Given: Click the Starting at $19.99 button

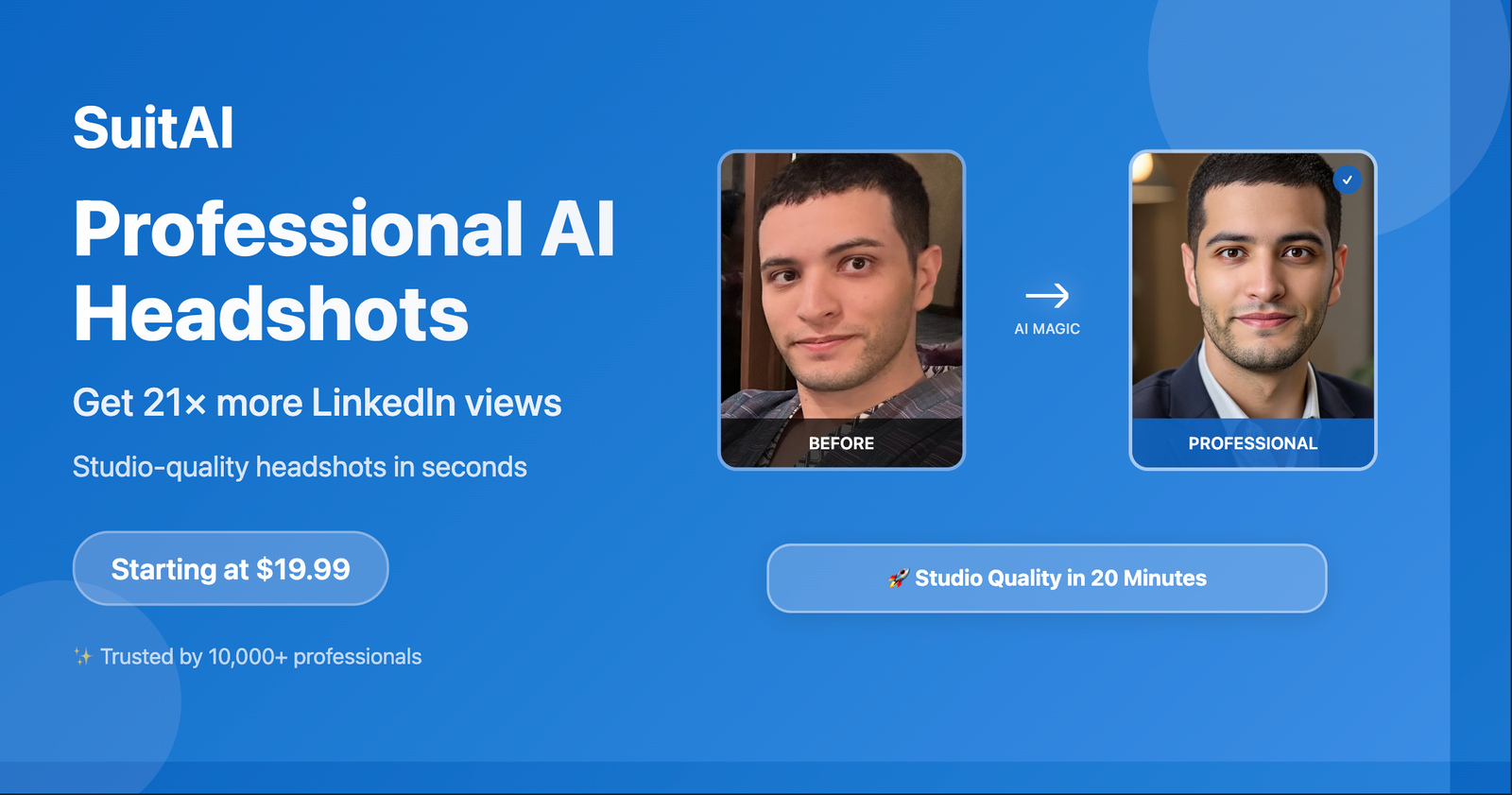Looking at the screenshot, I should 231,568.
